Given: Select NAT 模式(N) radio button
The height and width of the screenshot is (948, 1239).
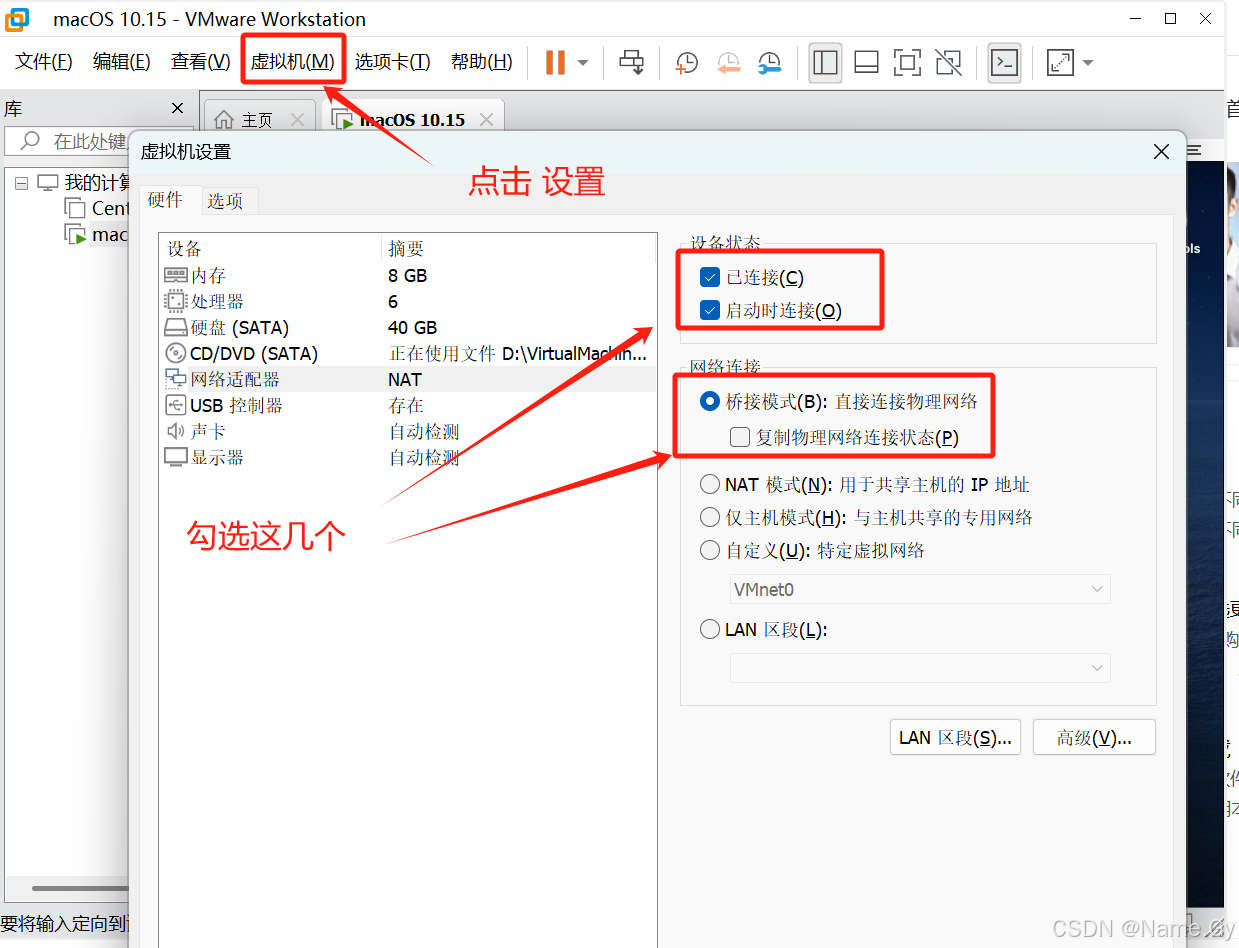Looking at the screenshot, I should coord(710,484).
